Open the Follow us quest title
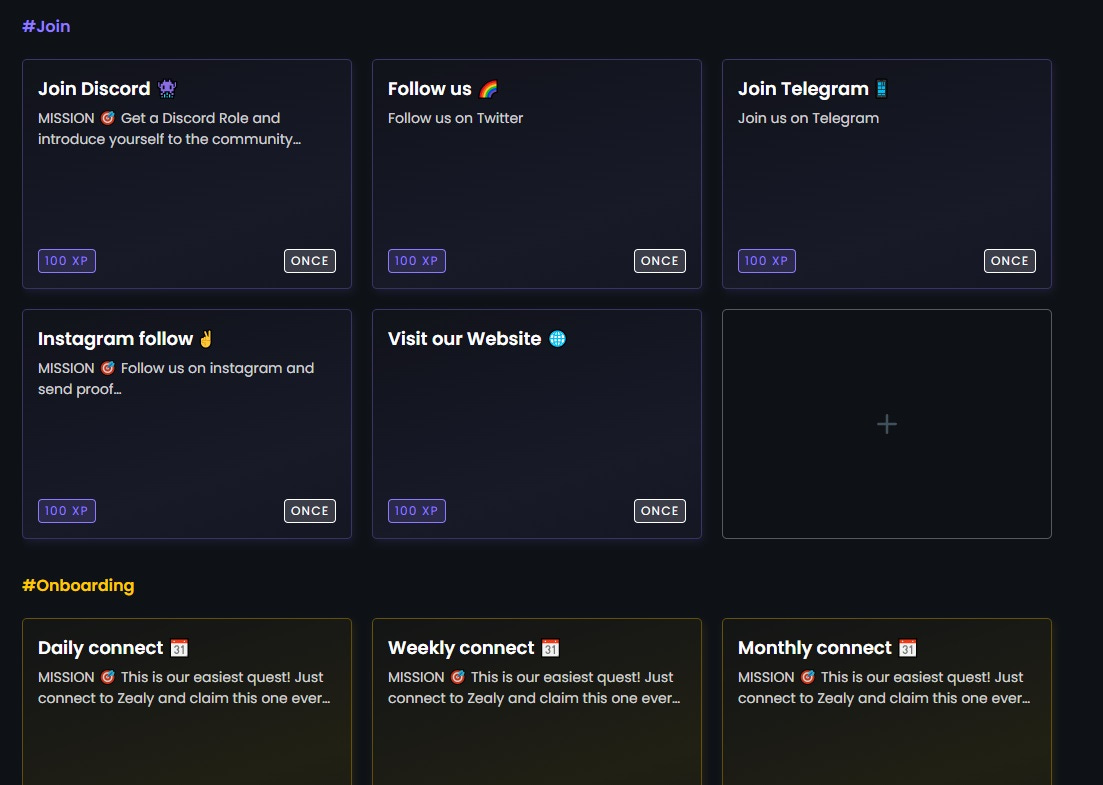 pyautogui.click(x=430, y=89)
